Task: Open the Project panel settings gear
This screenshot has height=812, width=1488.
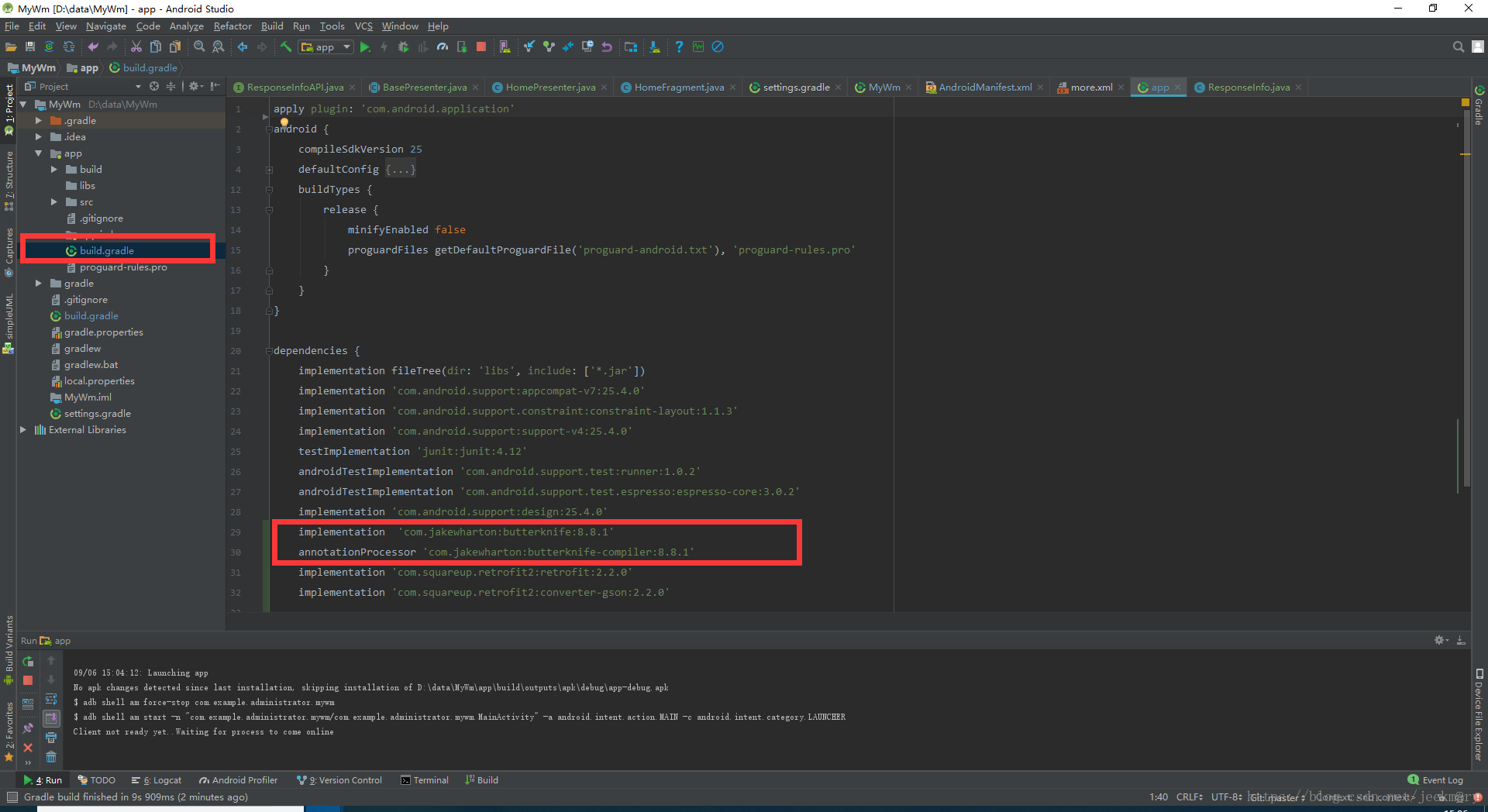Action: [194, 87]
